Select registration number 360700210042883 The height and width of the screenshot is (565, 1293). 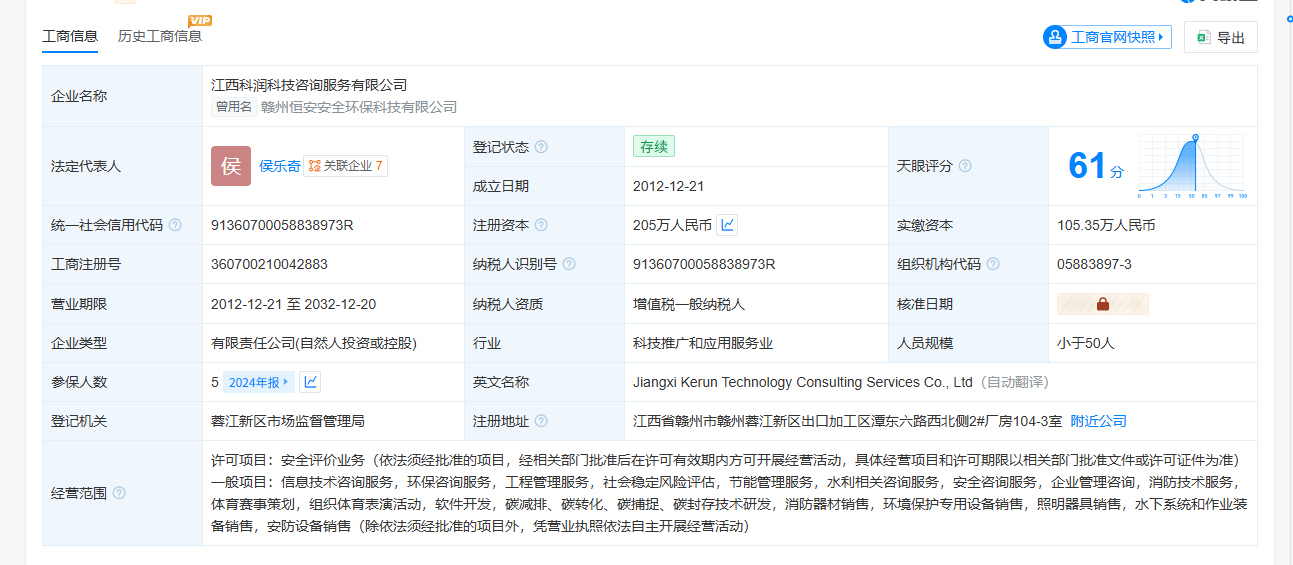269,264
